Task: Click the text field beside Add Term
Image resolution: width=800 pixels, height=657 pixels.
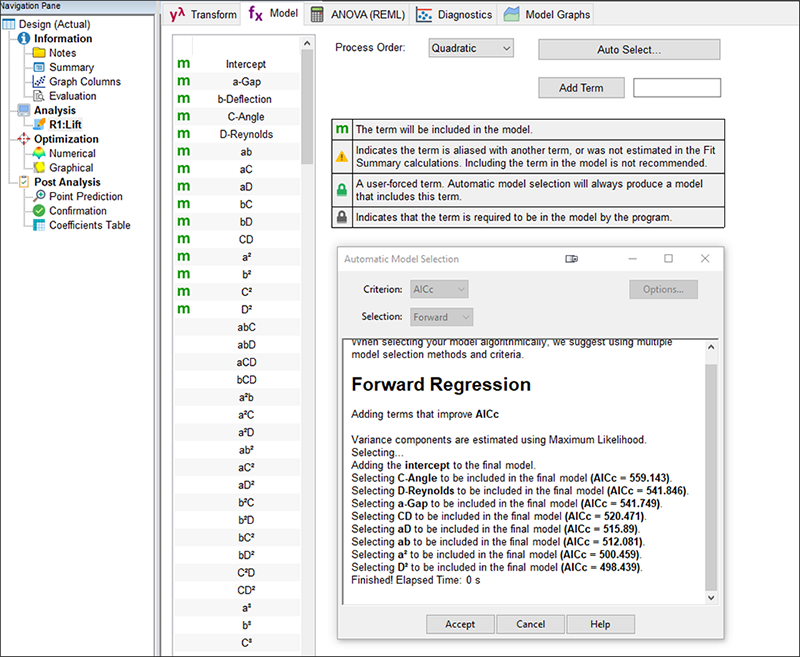Action: (x=677, y=88)
